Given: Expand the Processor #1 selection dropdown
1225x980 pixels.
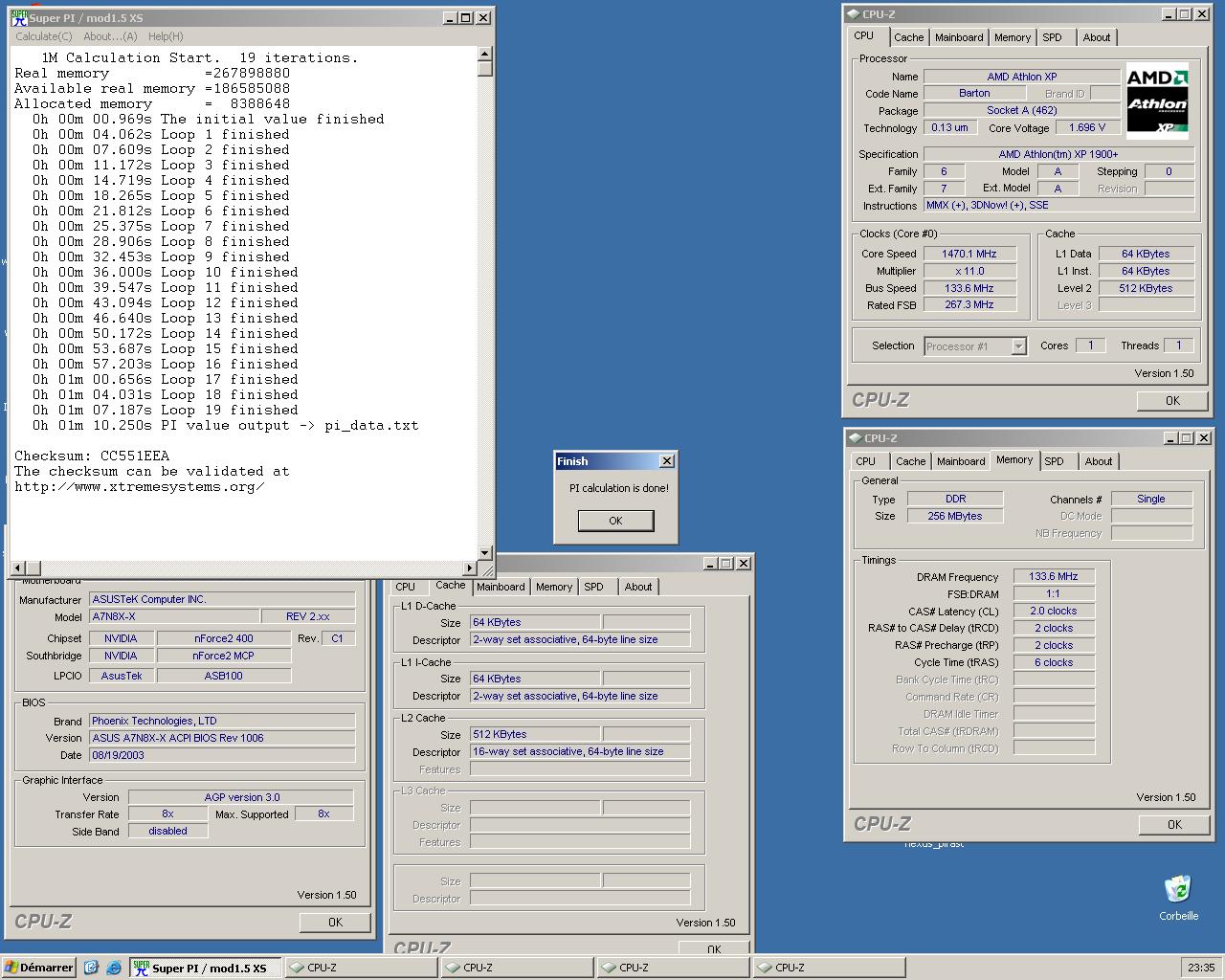Looking at the screenshot, I should click(x=1018, y=346).
